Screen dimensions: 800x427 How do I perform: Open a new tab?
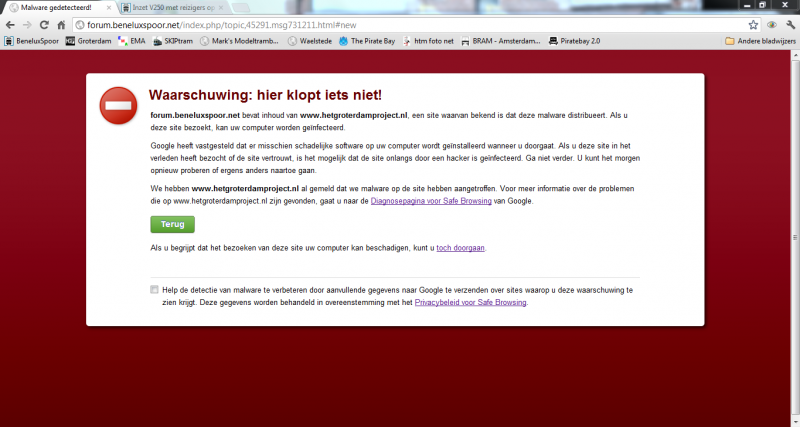coord(241,8)
